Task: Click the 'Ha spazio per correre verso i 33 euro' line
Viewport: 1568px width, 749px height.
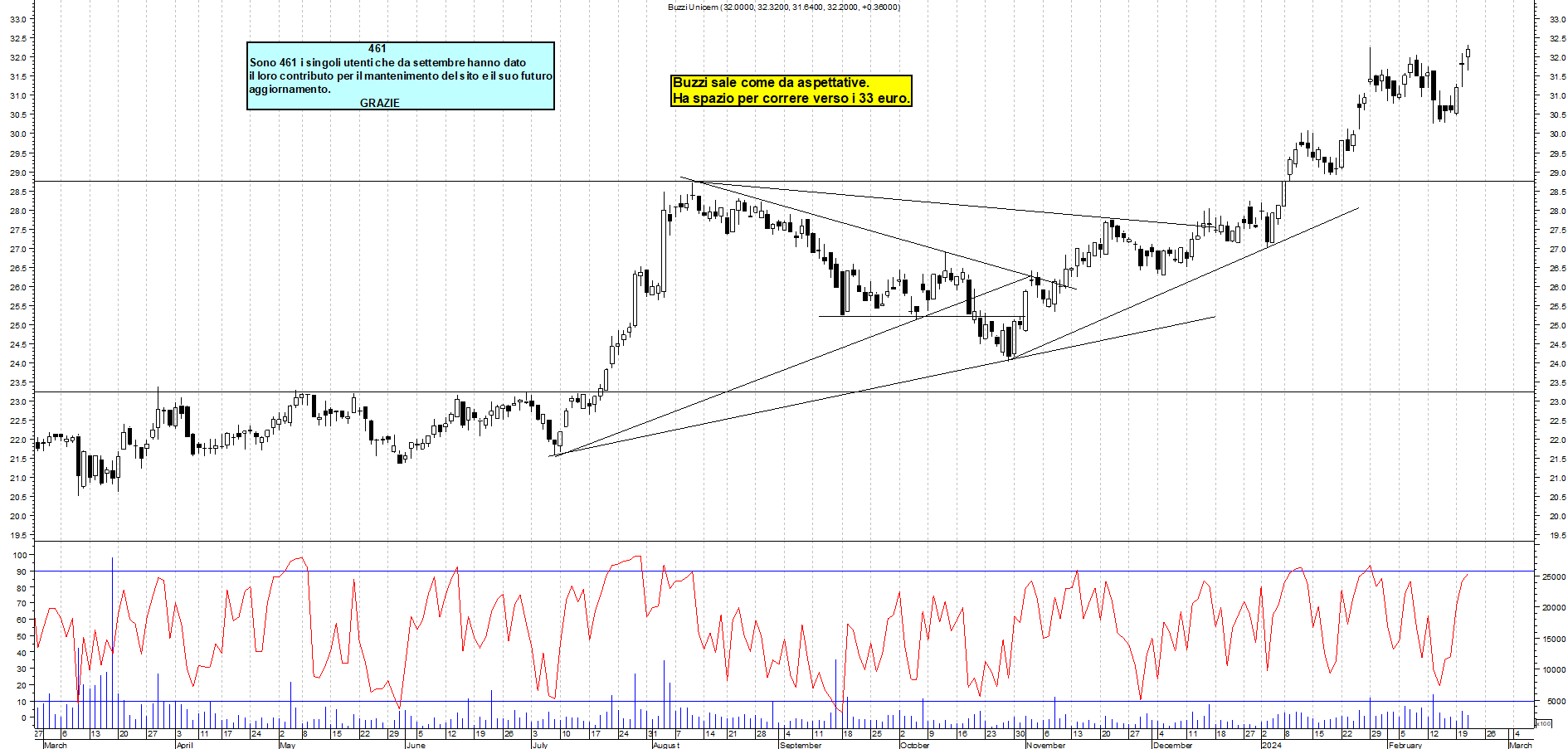Action: coord(791,98)
